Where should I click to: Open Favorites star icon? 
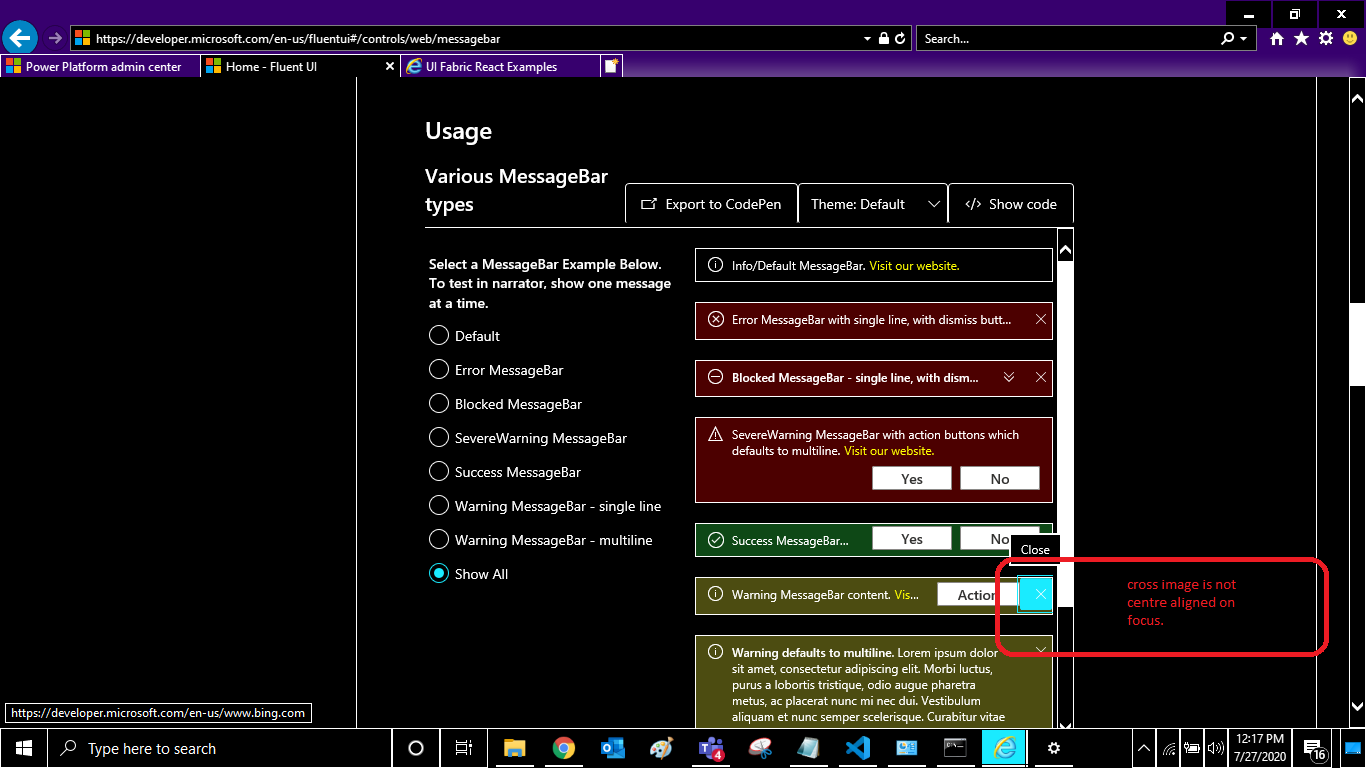coord(1301,38)
